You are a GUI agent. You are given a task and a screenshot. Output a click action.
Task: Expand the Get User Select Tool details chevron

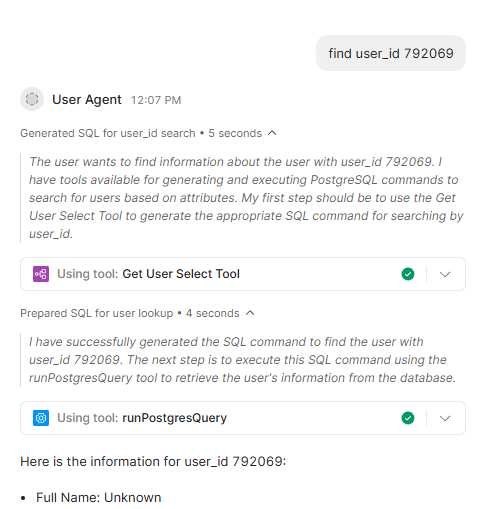tap(445, 274)
